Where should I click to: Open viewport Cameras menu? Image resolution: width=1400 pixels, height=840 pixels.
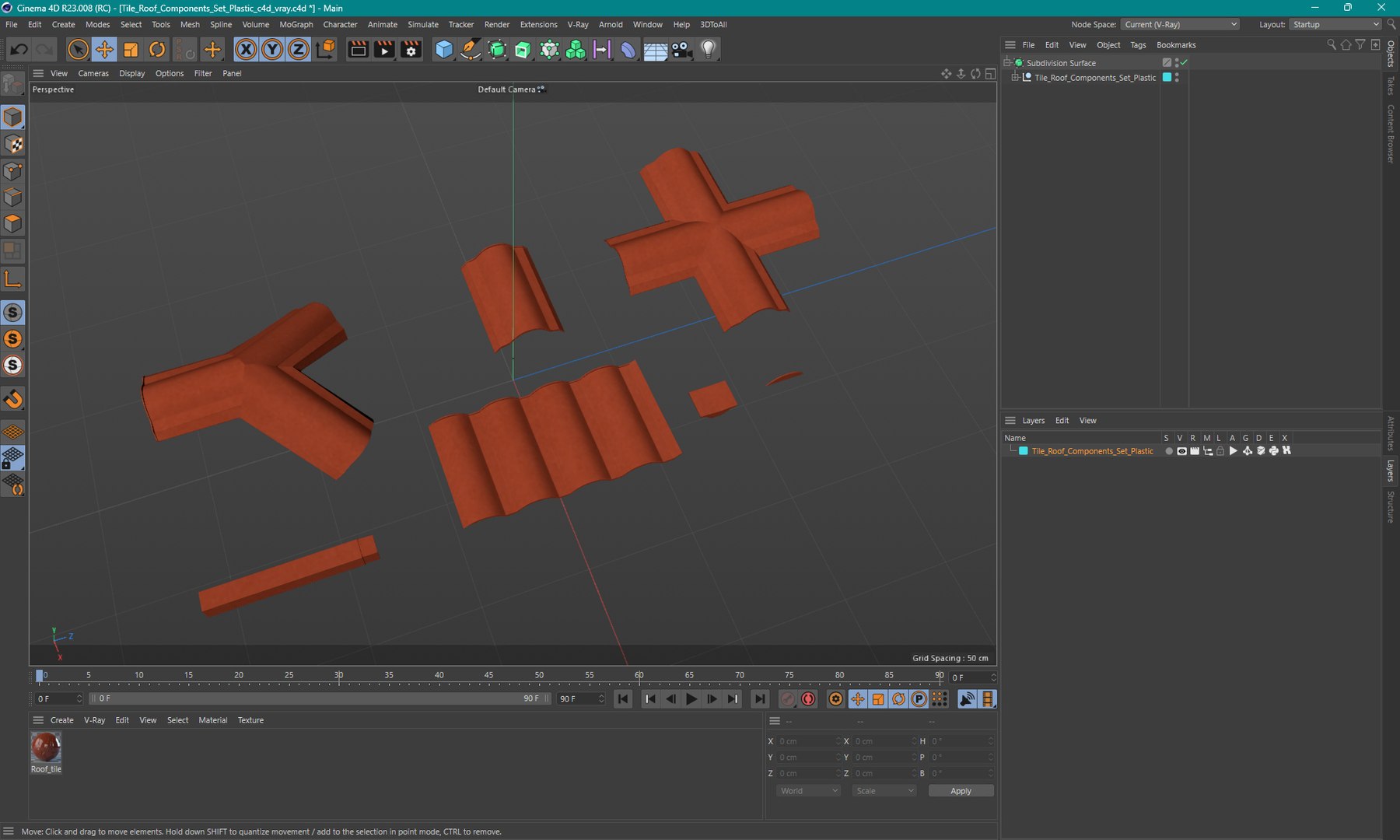tap(93, 73)
